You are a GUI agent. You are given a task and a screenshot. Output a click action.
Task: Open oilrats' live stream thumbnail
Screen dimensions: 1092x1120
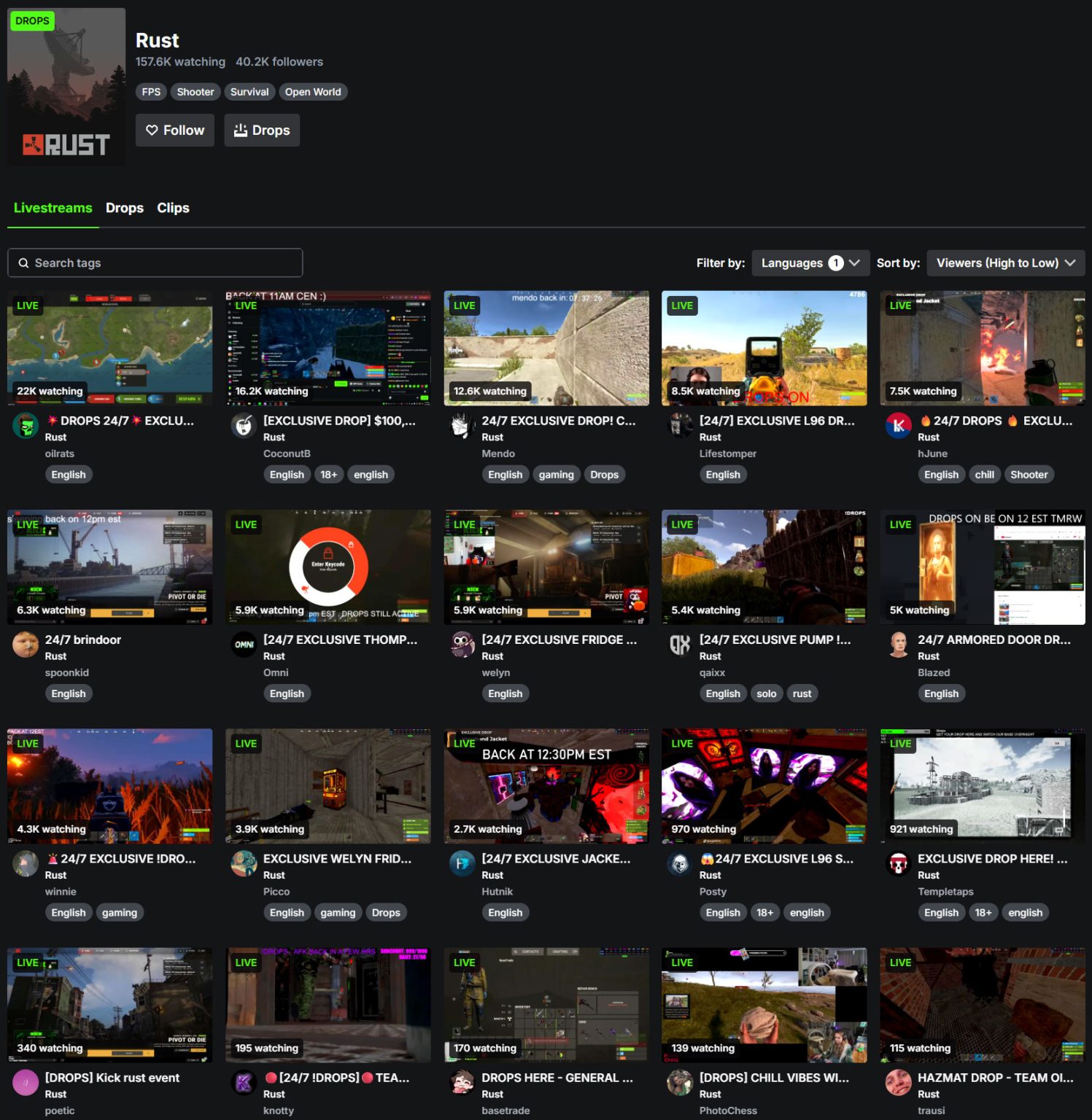(x=109, y=348)
